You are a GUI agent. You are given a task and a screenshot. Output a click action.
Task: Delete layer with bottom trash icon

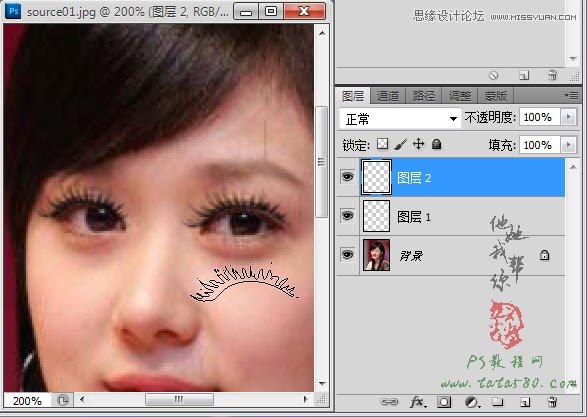click(552, 402)
